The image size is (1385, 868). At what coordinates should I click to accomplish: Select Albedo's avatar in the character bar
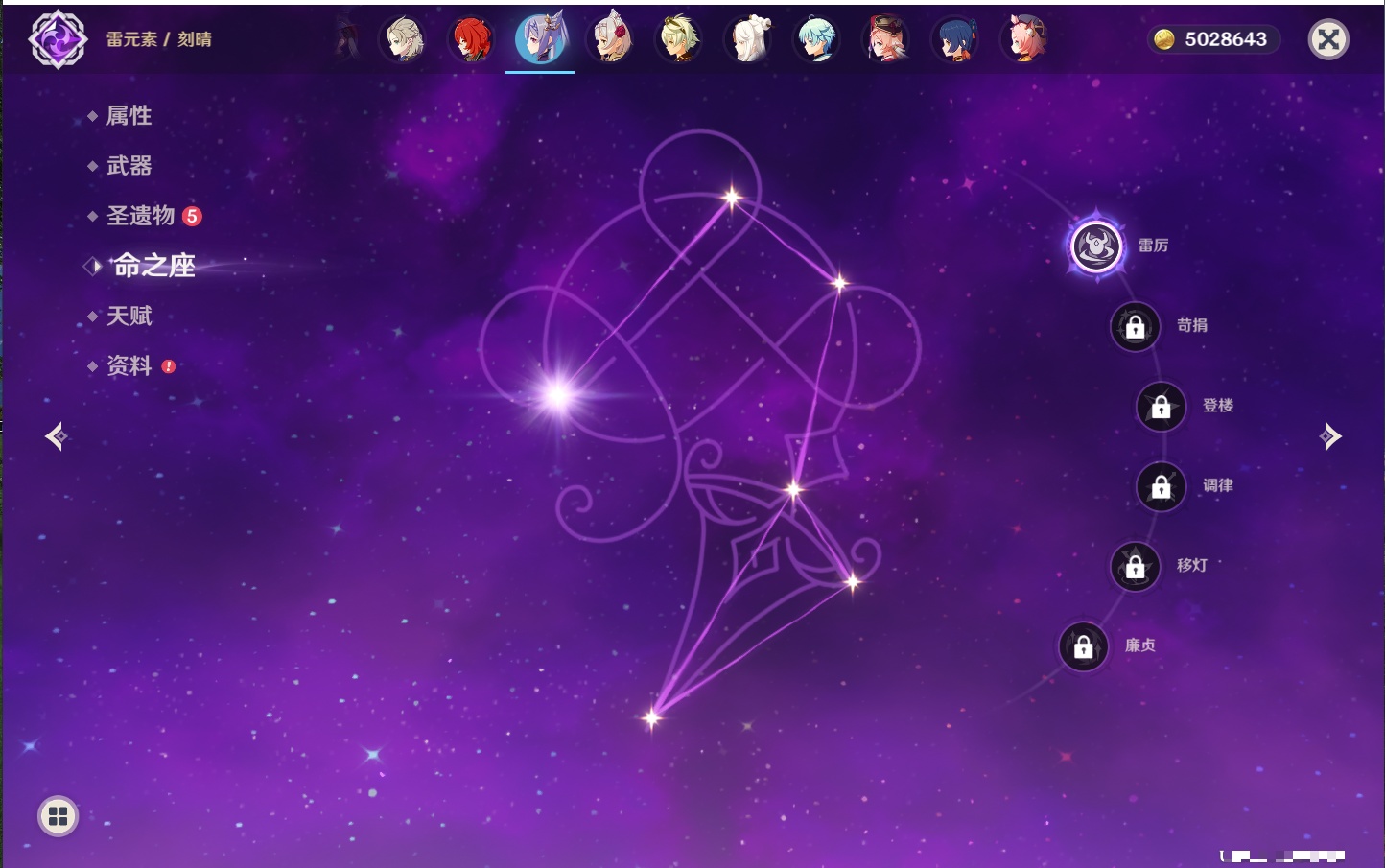[405, 39]
